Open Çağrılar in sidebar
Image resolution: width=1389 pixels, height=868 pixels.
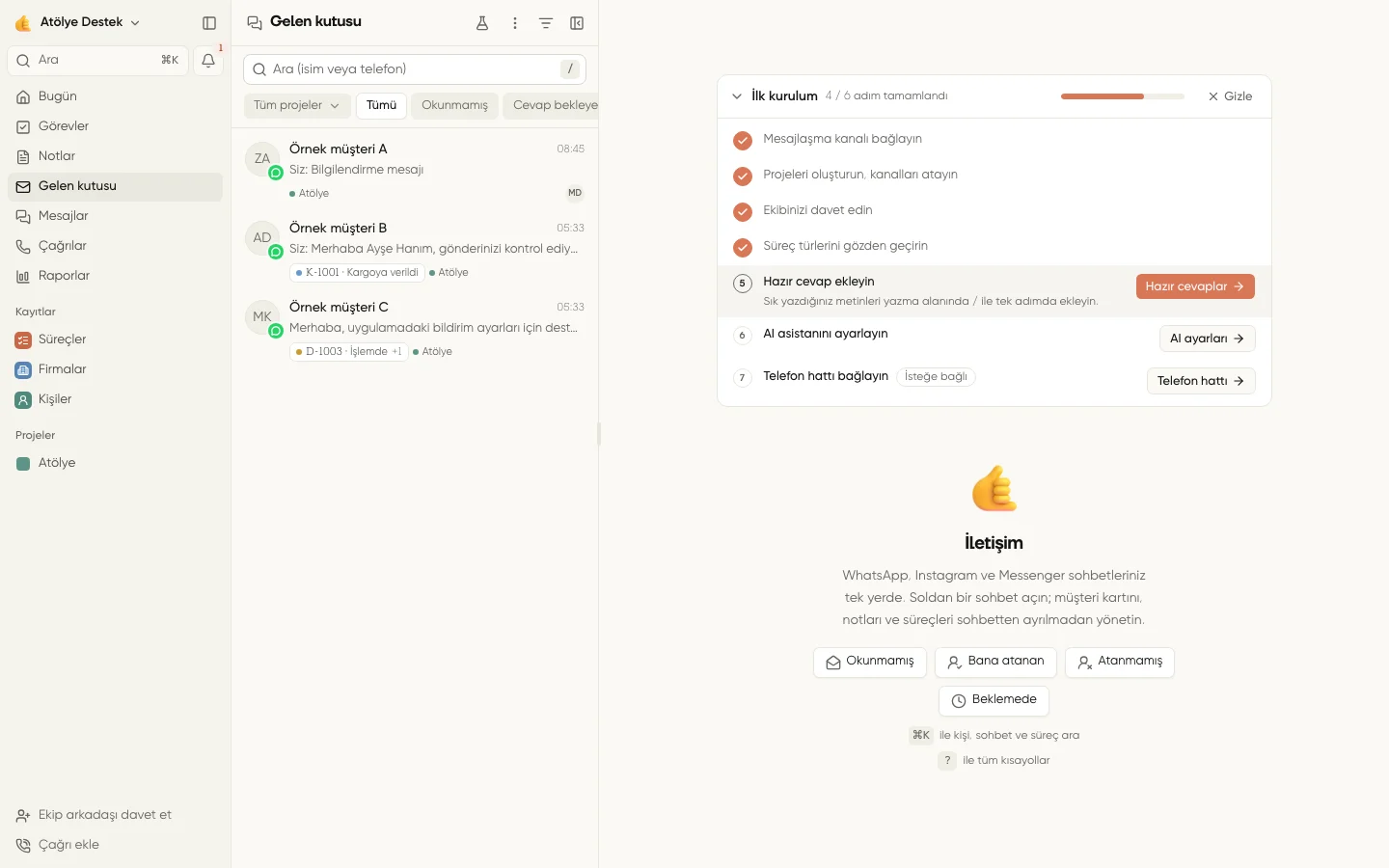pos(115,246)
